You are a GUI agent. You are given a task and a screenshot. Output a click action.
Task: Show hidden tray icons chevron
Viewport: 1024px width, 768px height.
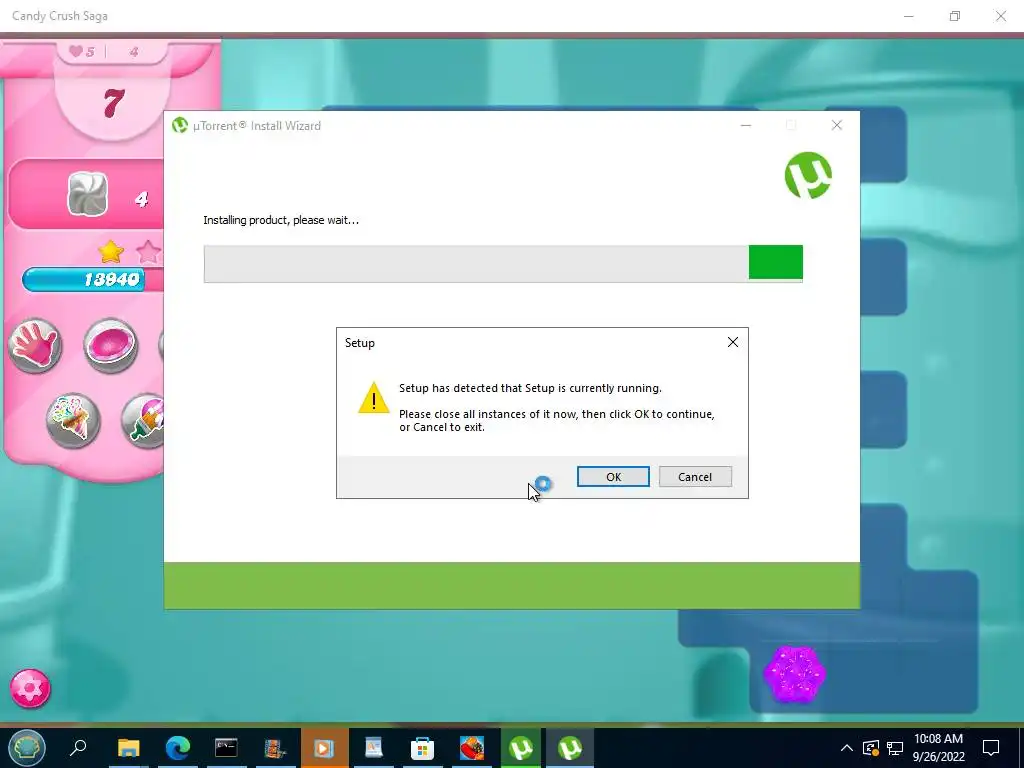pyautogui.click(x=846, y=748)
